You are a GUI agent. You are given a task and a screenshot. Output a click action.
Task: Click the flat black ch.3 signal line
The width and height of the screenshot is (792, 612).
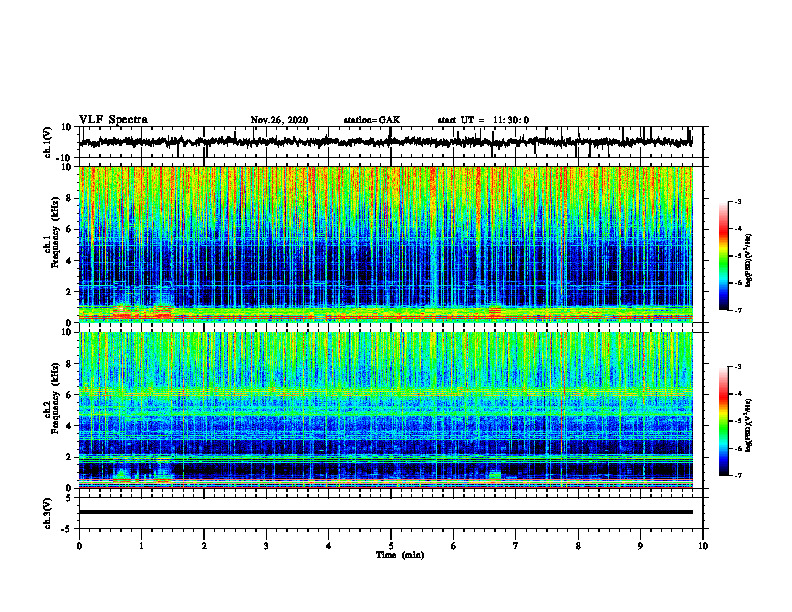pyautogui.click(x=386, y=512)
